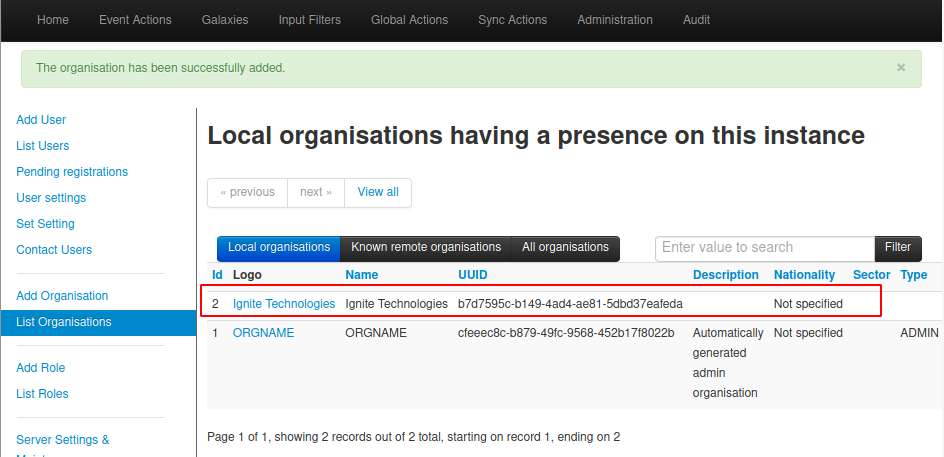The height and width of the screenshot is (457, 944).
Task: Click Not specified in Ignite Technologies row
Action: (808, 304)
